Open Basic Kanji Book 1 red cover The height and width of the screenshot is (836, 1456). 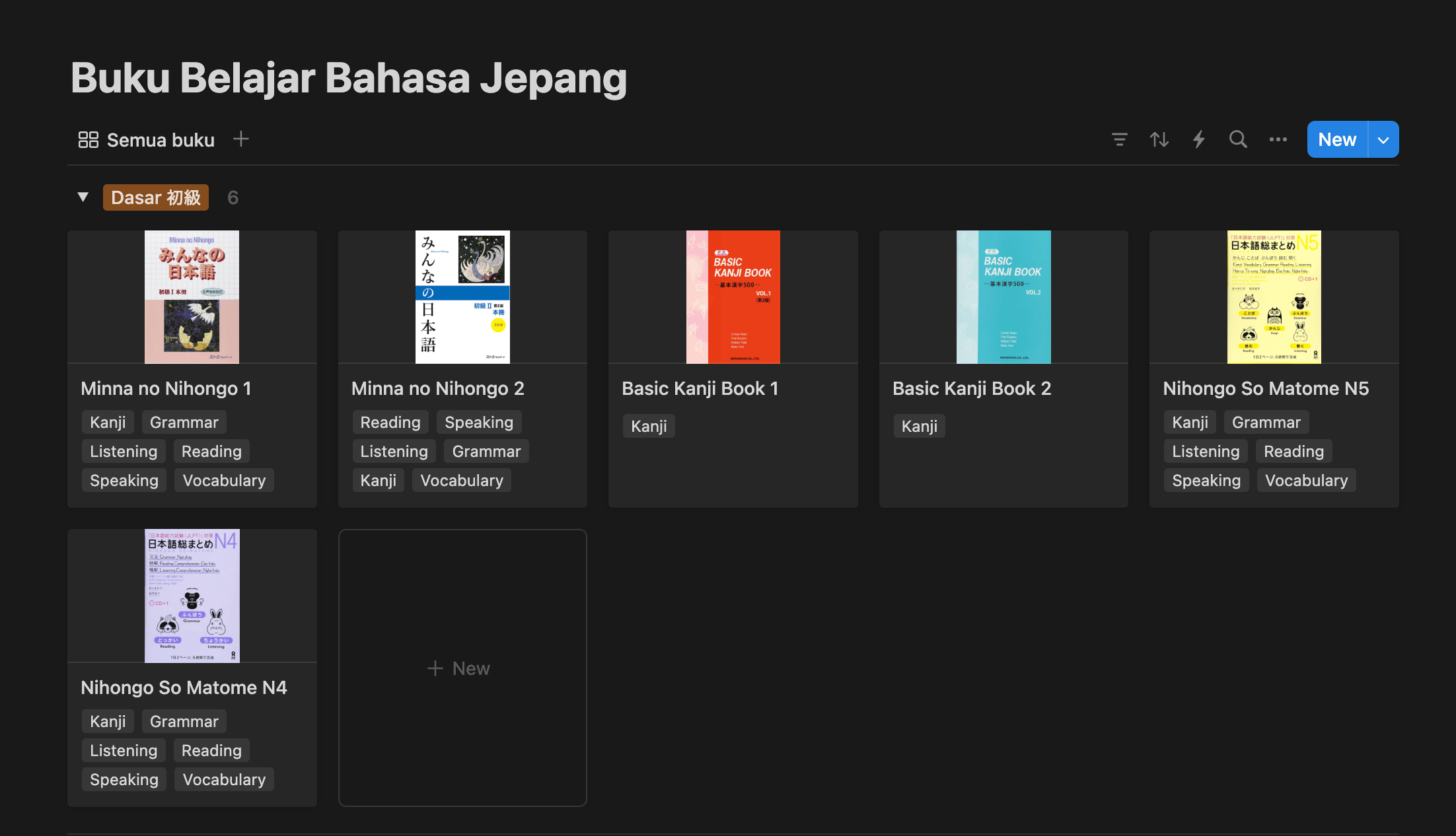(733, 296)
